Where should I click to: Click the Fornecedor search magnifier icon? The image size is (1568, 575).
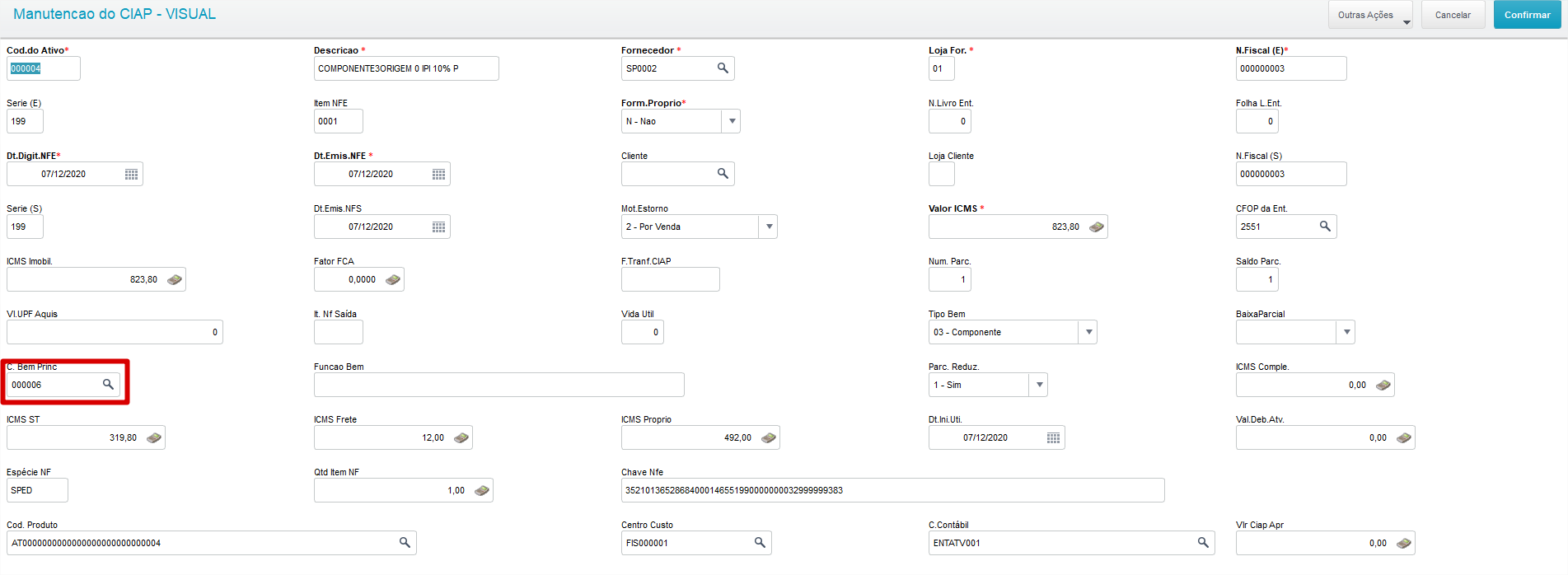pyautogui.click(x=723, y=68)
